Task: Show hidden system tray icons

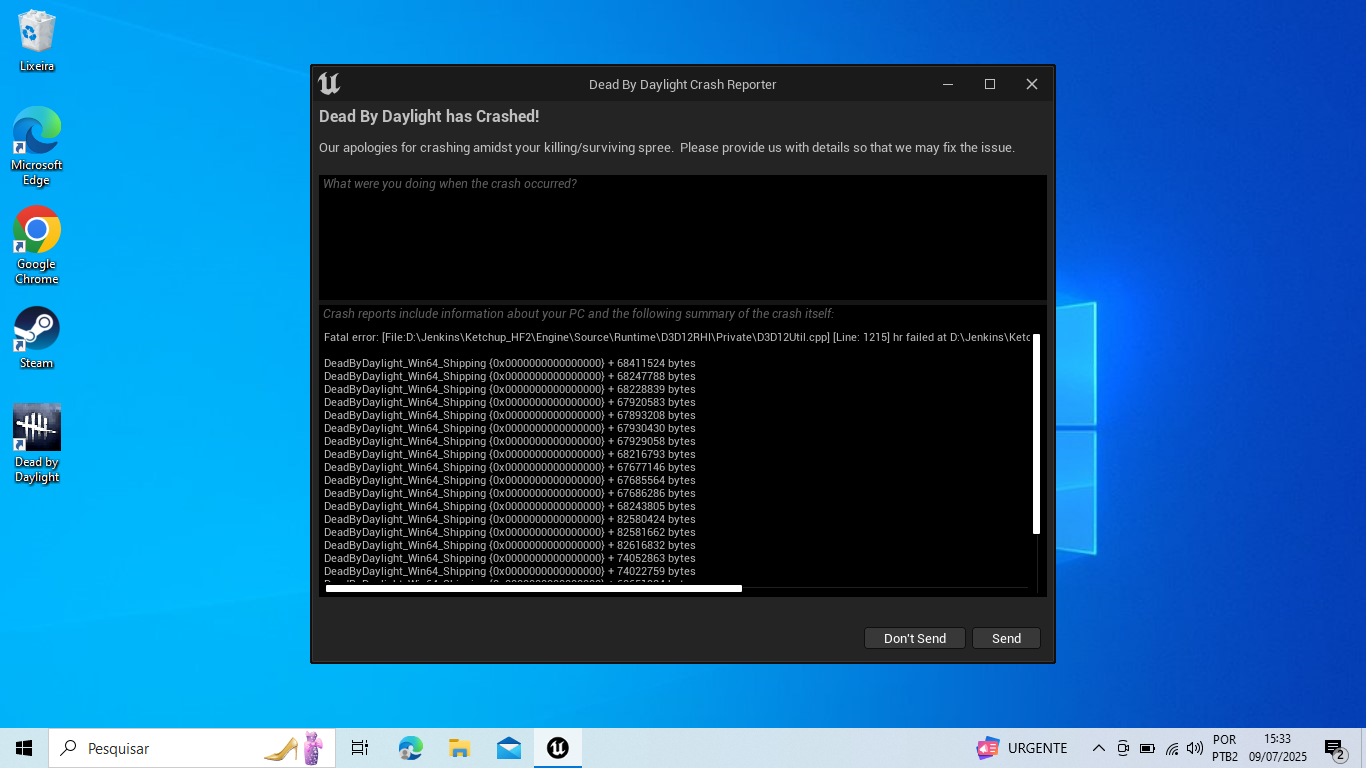Action: click(1098, 748)
